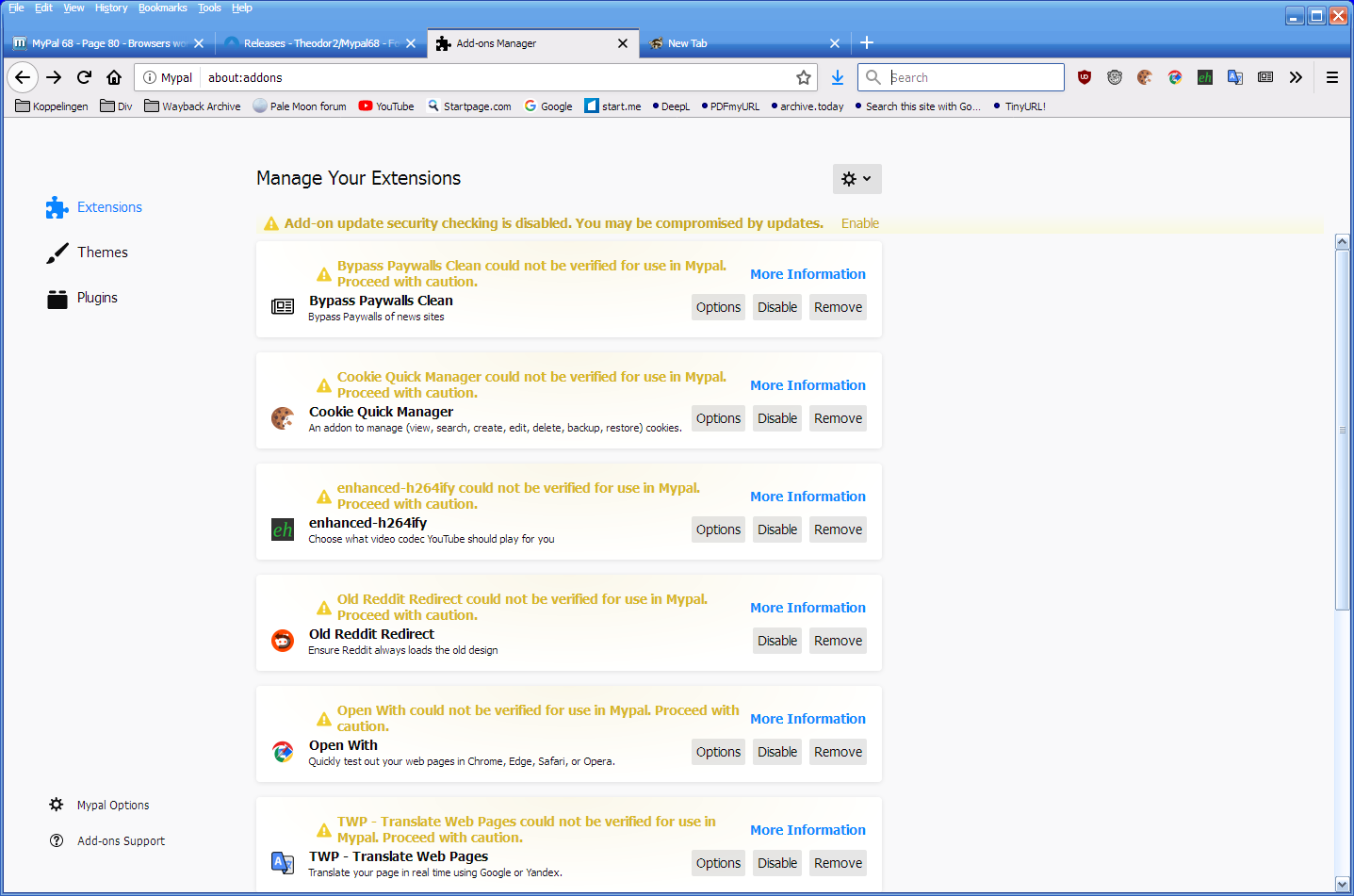Select the Extensions category

[x=94, y=207]
